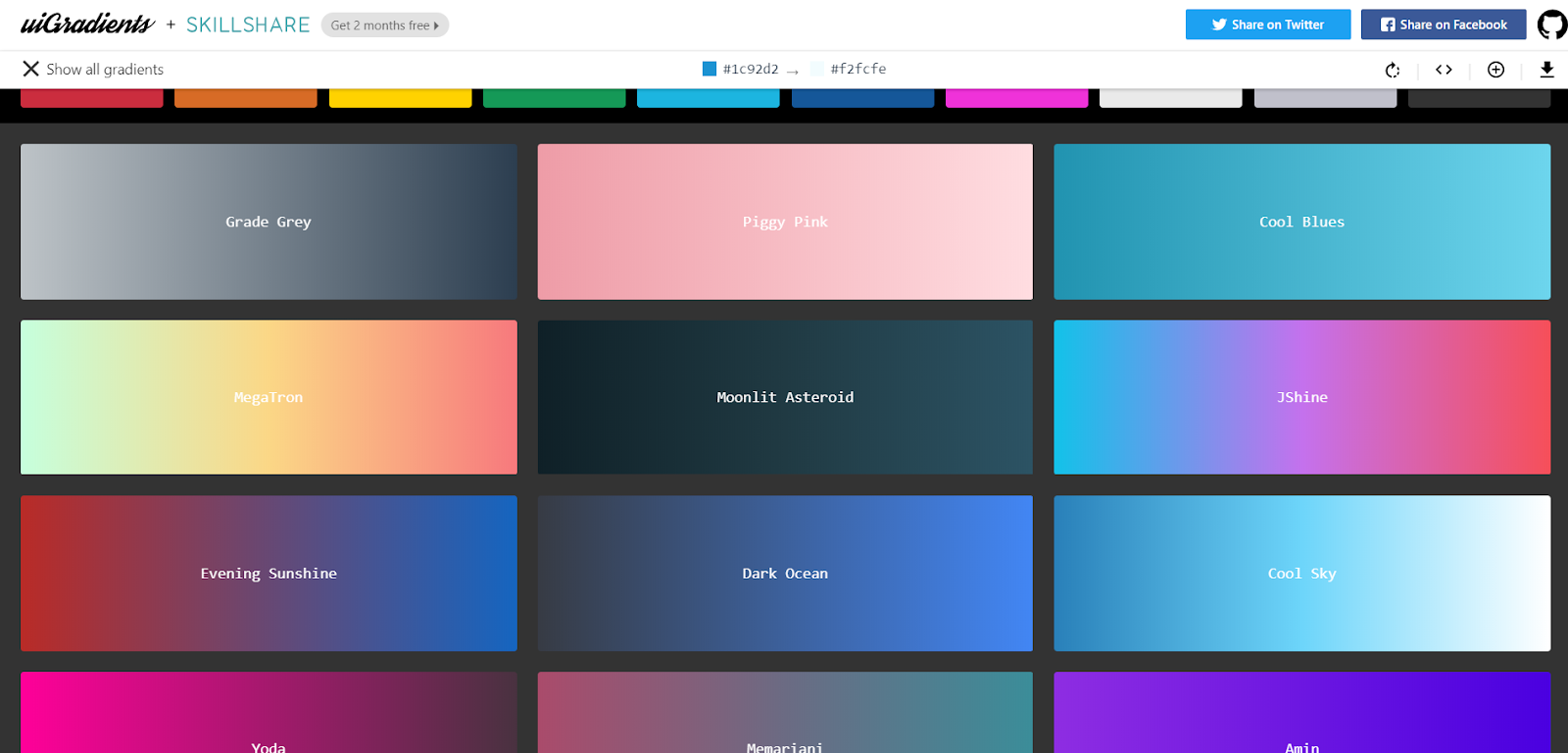1568x753 pixels.
Task: Filter by the red color swatch
Action: [92, 98]
